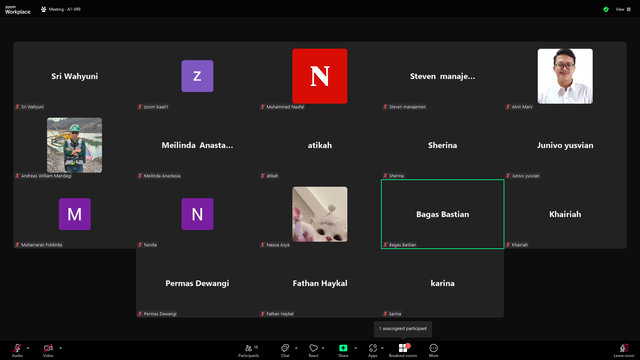Expand reaction options arrow beside React
This screenshot has height=360, width=640.
tap(323, 348)
